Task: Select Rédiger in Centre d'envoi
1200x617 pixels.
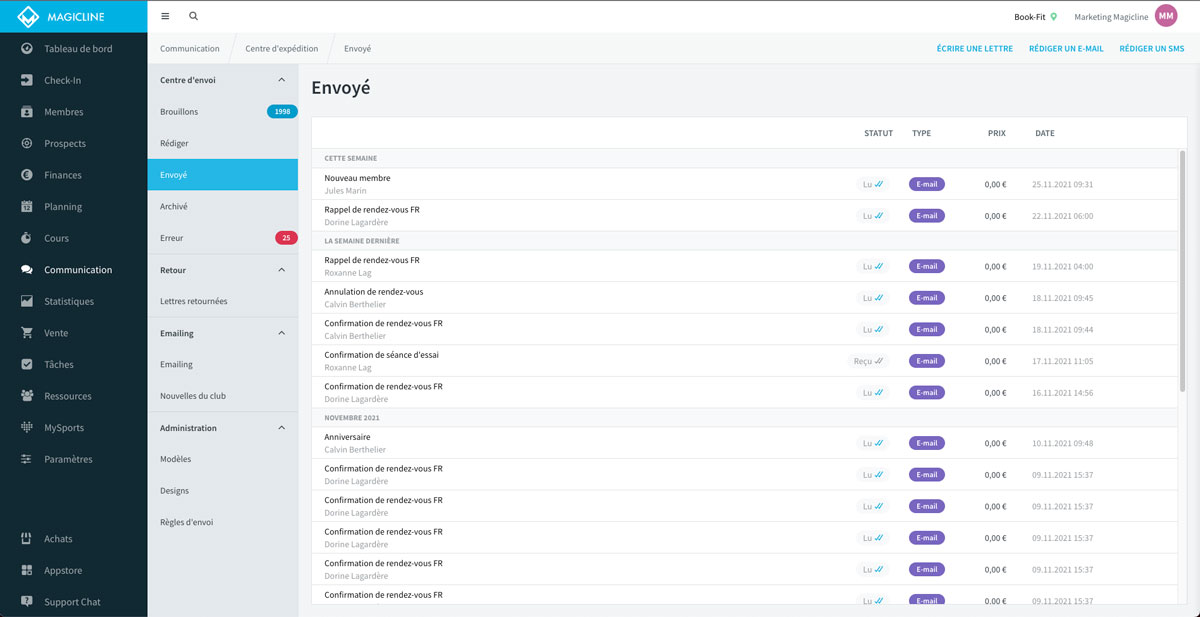Action: pos(222,143)
